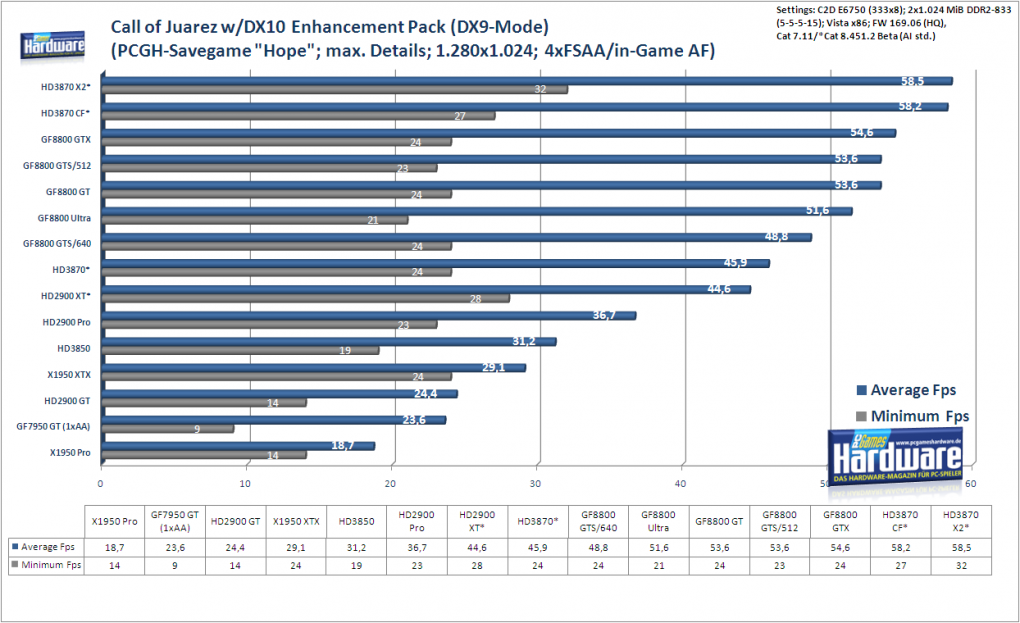Click the blue X1950 Pro average fps bar
Screen dimensions: 1020x623
[238, 445]
